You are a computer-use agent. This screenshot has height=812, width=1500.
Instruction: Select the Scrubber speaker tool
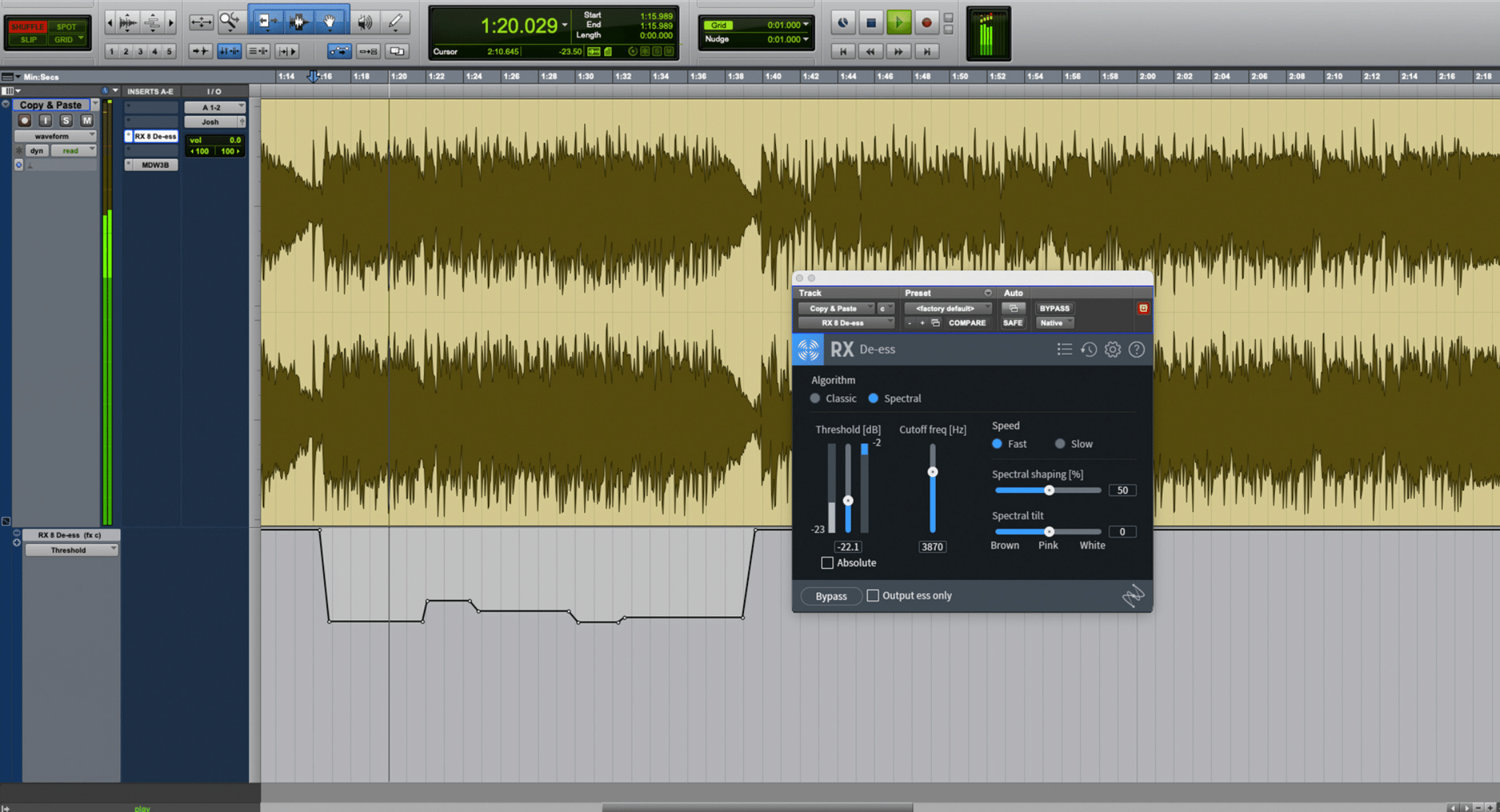(x=364, y=22)
